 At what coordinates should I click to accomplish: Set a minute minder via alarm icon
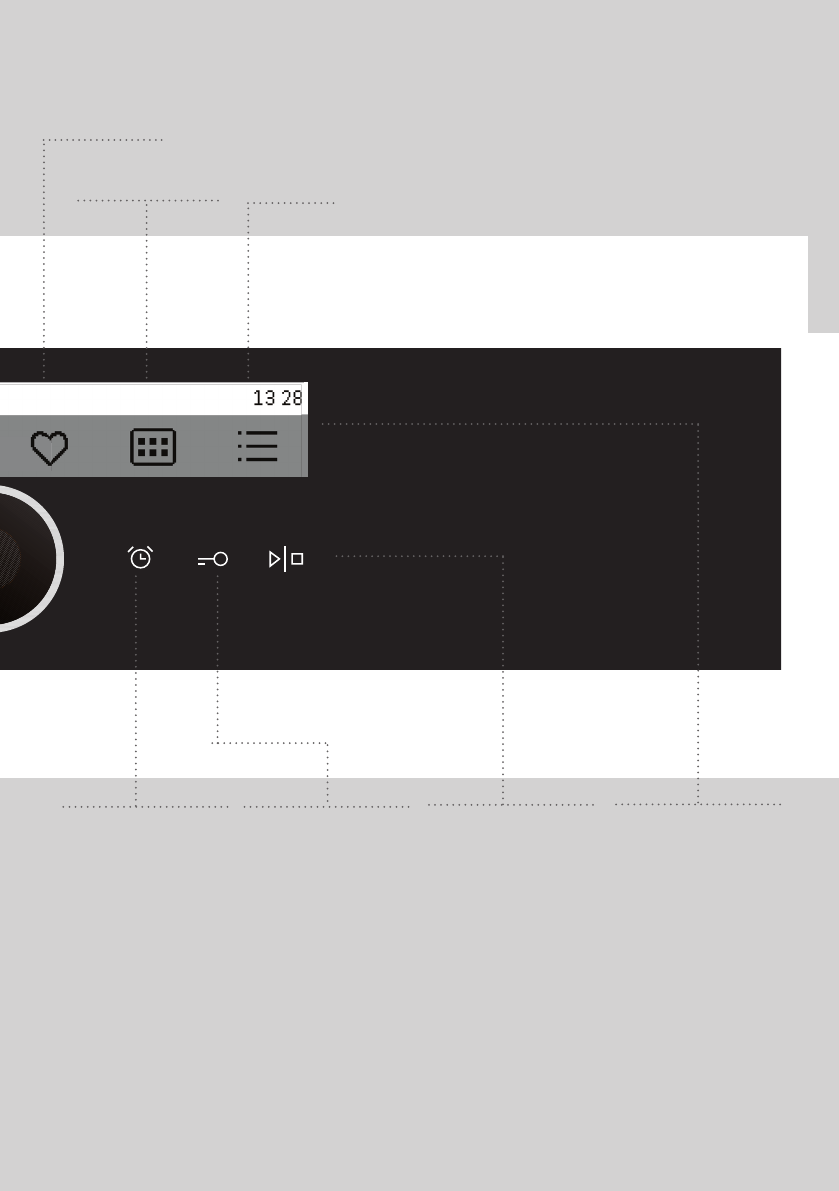click(140, 558)
